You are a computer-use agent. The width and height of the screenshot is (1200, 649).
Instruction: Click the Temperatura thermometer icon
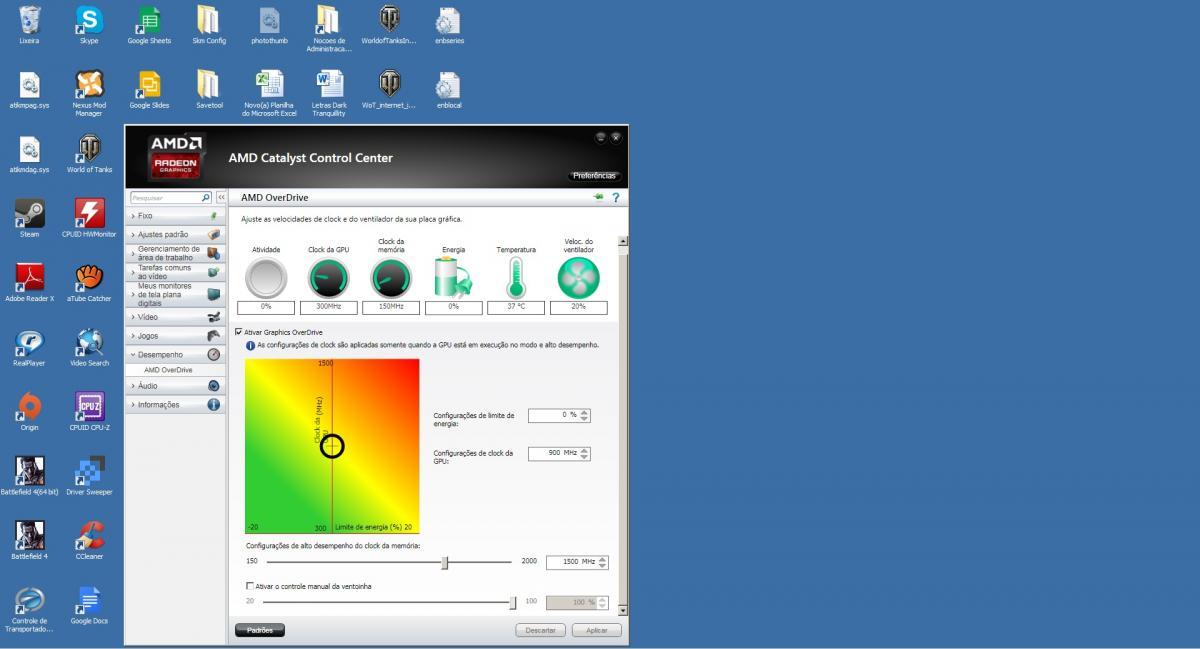click(516, 277)
